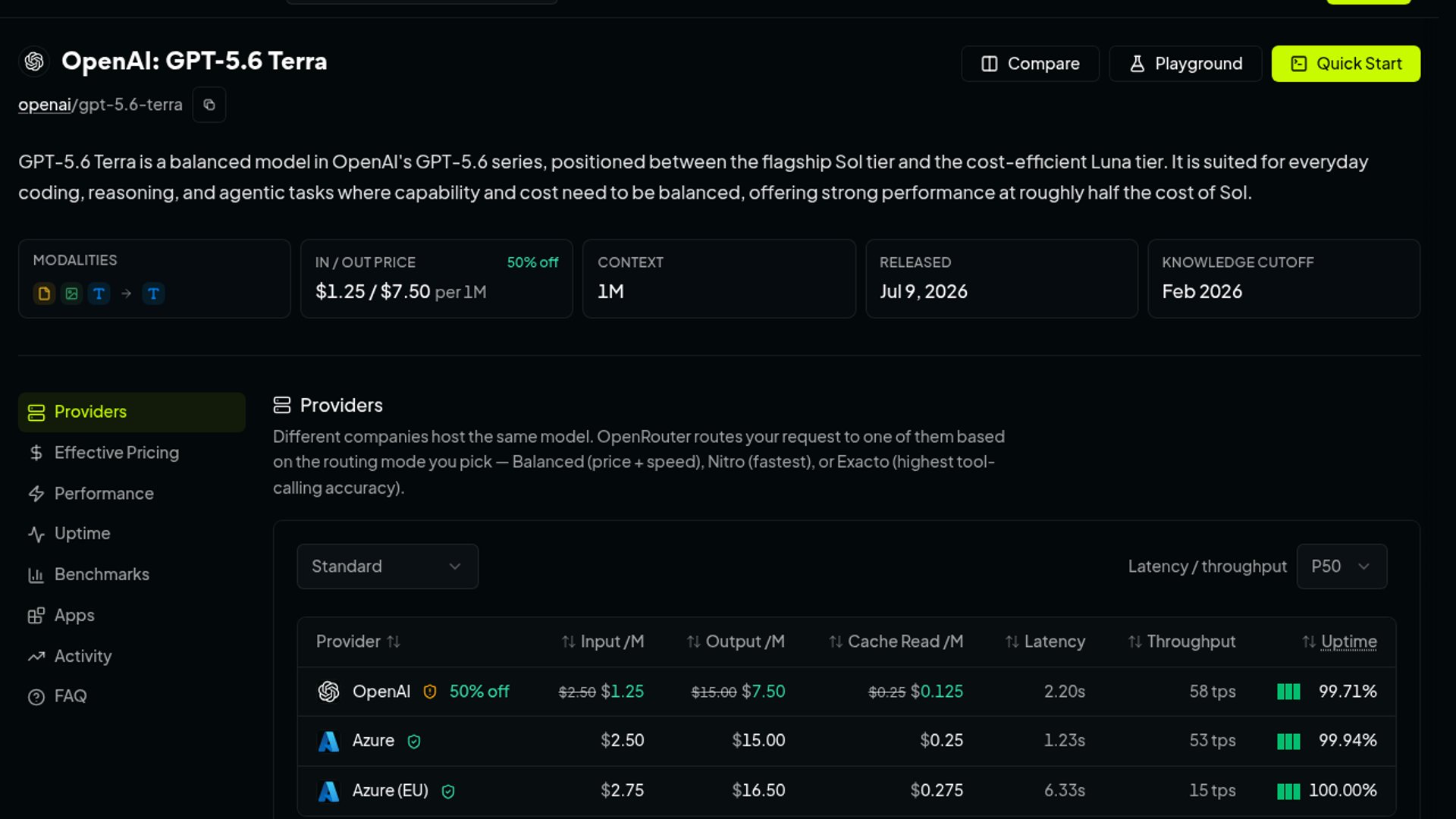Click the Azure provider name
The image size is (1456, 819).
[373, 740]
